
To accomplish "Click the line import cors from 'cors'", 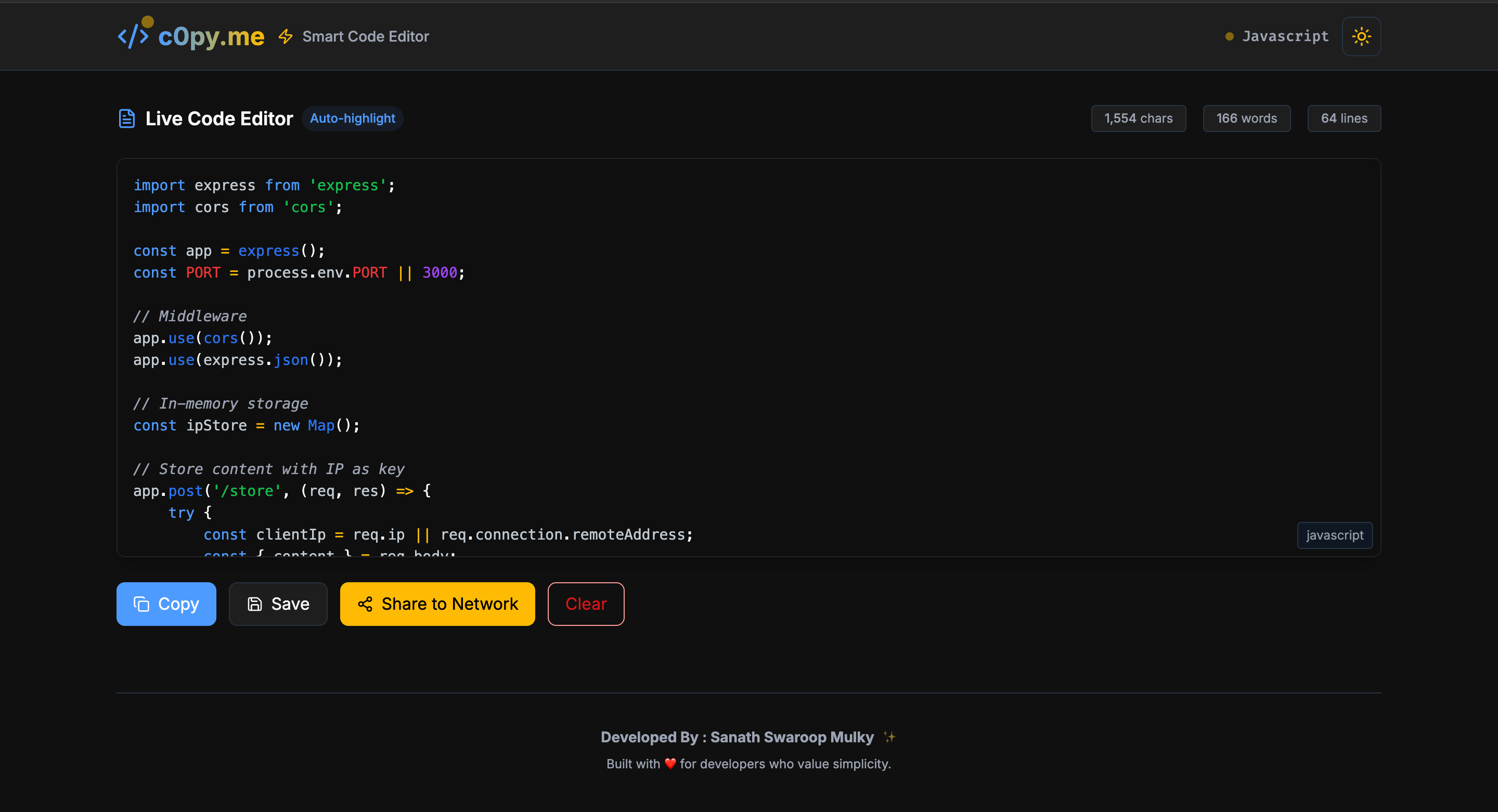I will [x=238, y=207].
